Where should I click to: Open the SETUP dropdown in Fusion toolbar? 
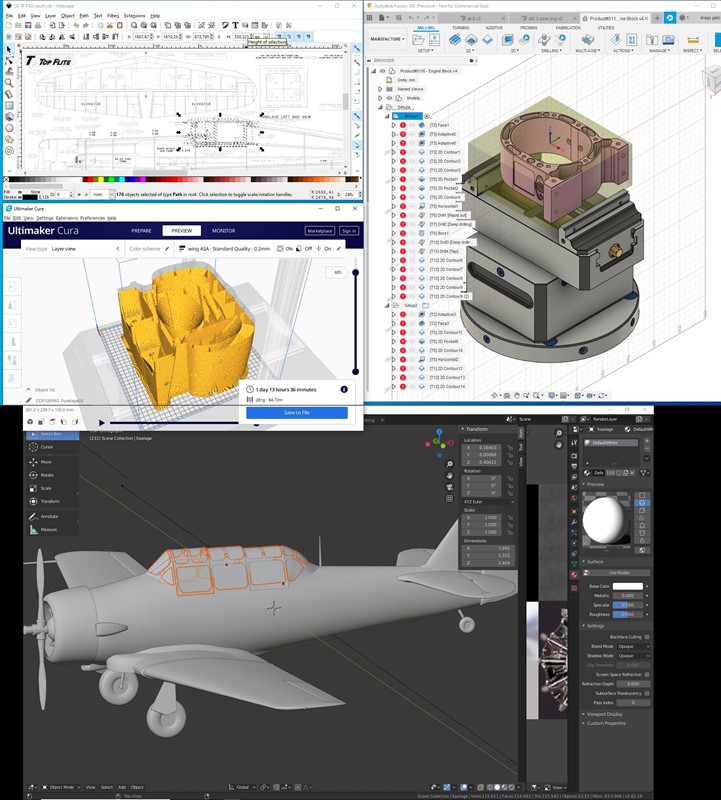(425, 51)
